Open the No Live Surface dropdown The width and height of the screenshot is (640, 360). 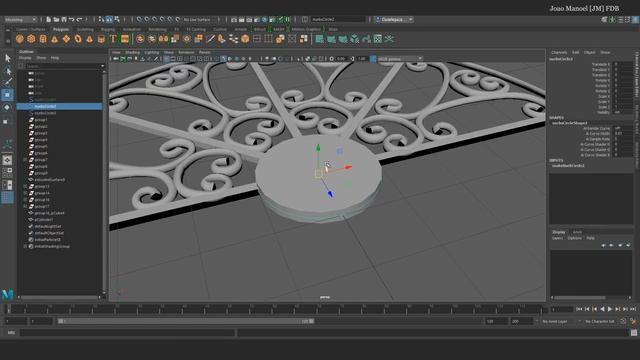pyautogui.click(x=198, y=20)
